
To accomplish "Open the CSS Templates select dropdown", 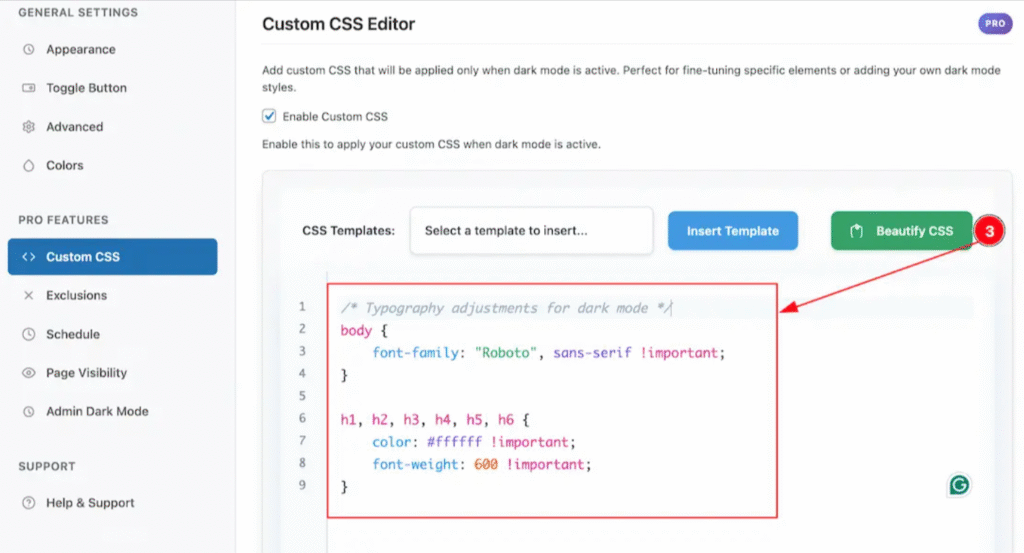I will (532, 230).
